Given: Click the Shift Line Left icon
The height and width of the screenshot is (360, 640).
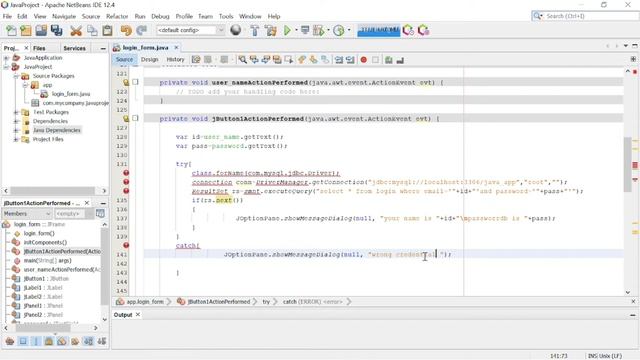Looking at the screenshot, I should [338, 60].
